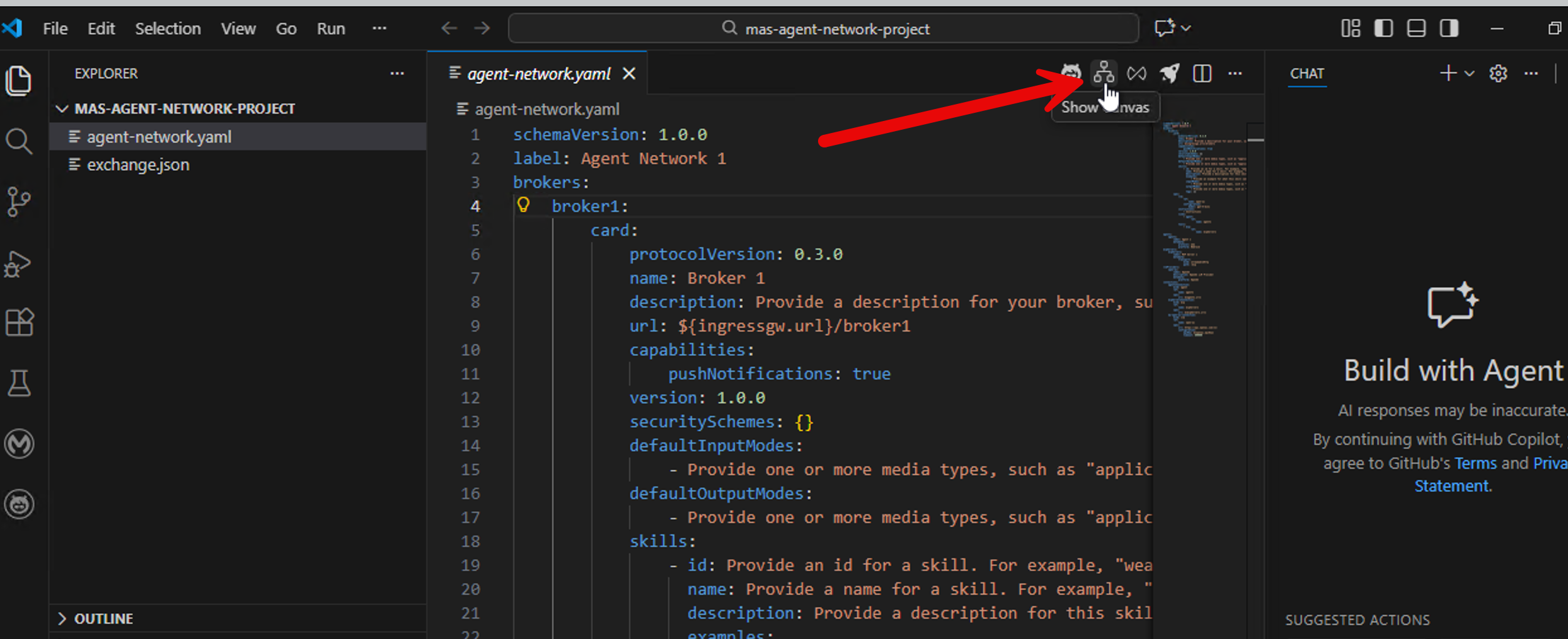Toggle the primary side bar layout button
Image resolution: width=1568 pixels, height=639 pixels.
[1383, 28]
